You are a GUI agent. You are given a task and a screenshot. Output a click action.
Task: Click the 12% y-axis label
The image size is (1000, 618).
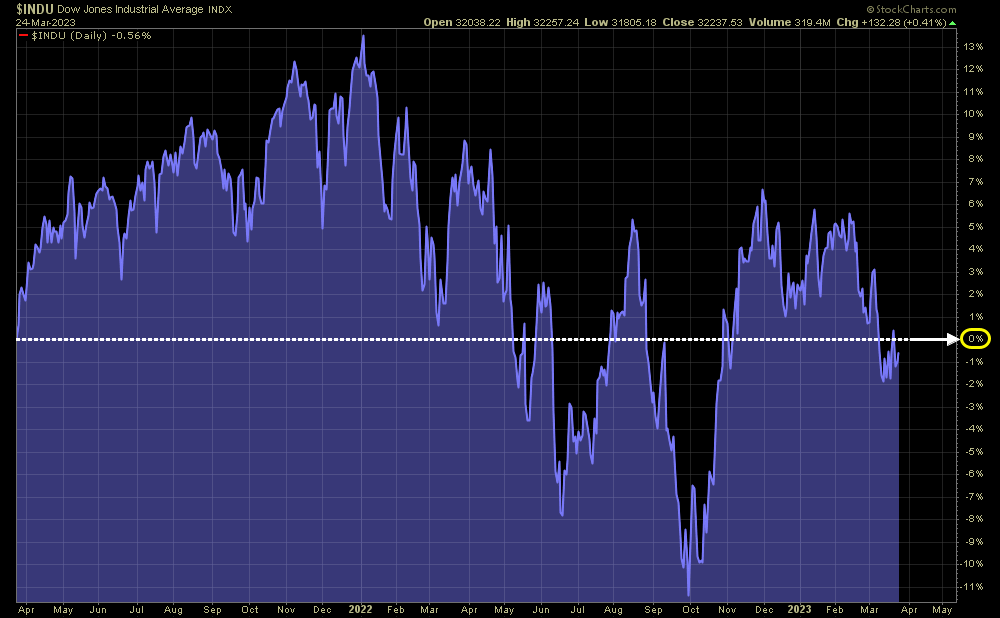(973, 69)
